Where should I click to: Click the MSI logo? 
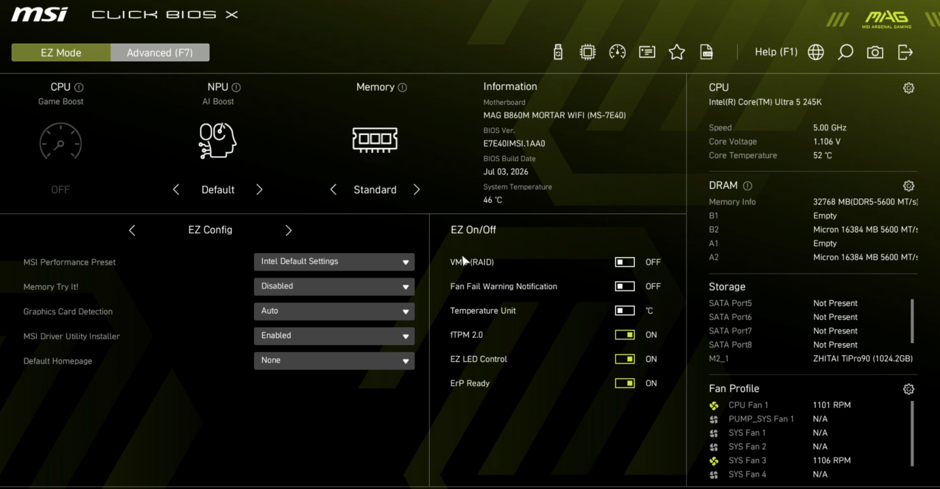click(x=40, y=14)
